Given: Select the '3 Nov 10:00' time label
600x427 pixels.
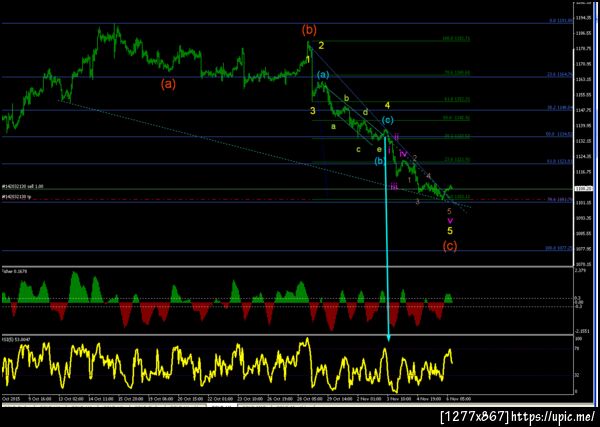Looking at the screenshot, I should click(397, 398).
